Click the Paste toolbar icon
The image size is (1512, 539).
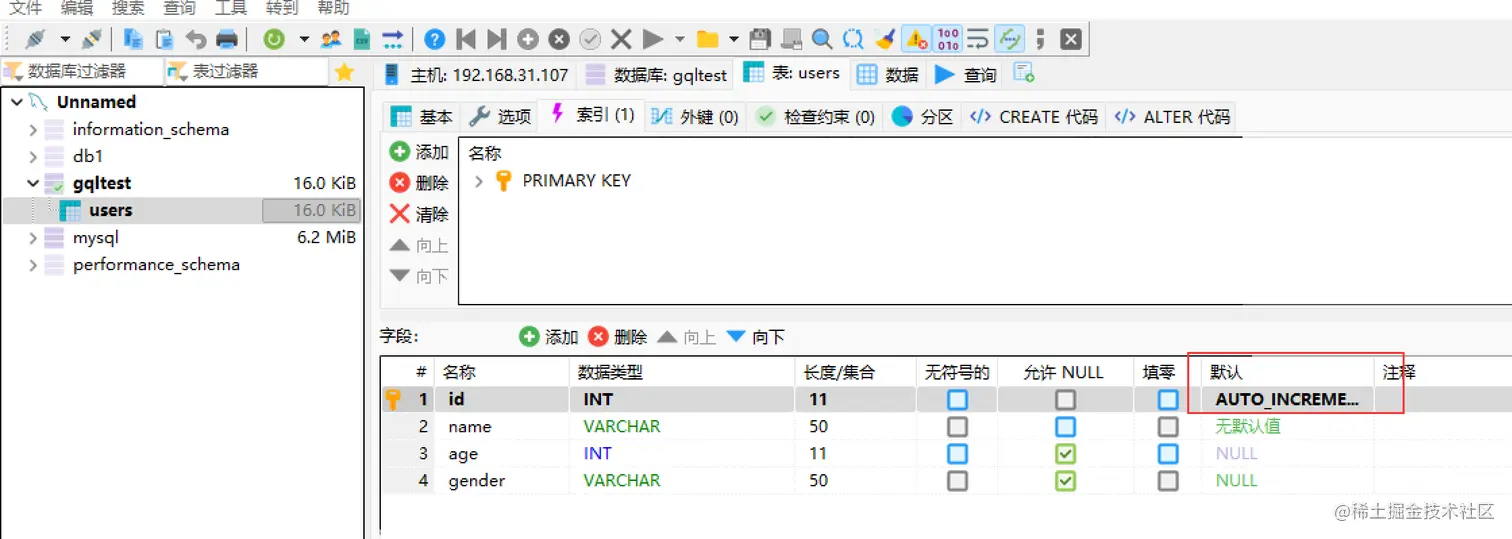pyautogui.click(x=164, y=39)
